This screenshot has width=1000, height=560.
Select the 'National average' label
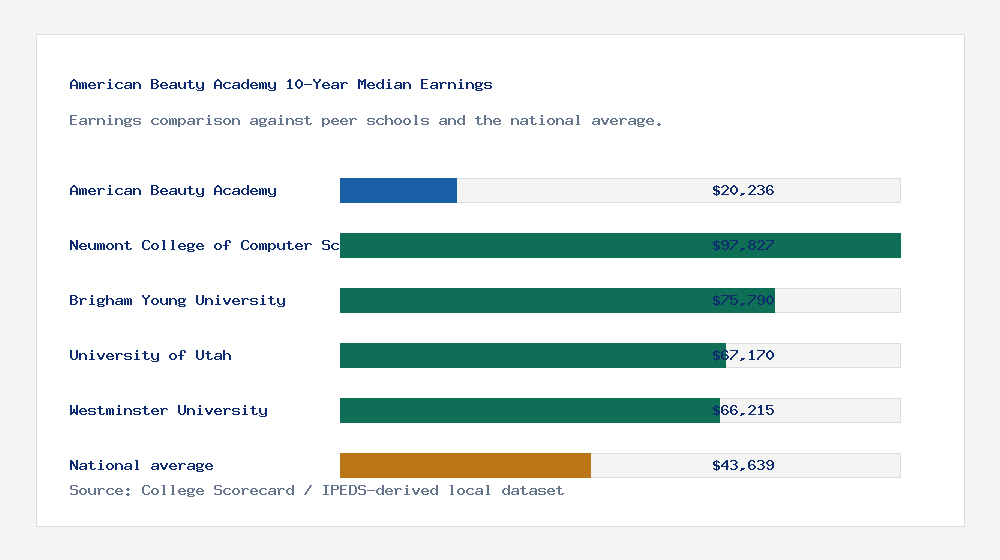tap(141, 466)
